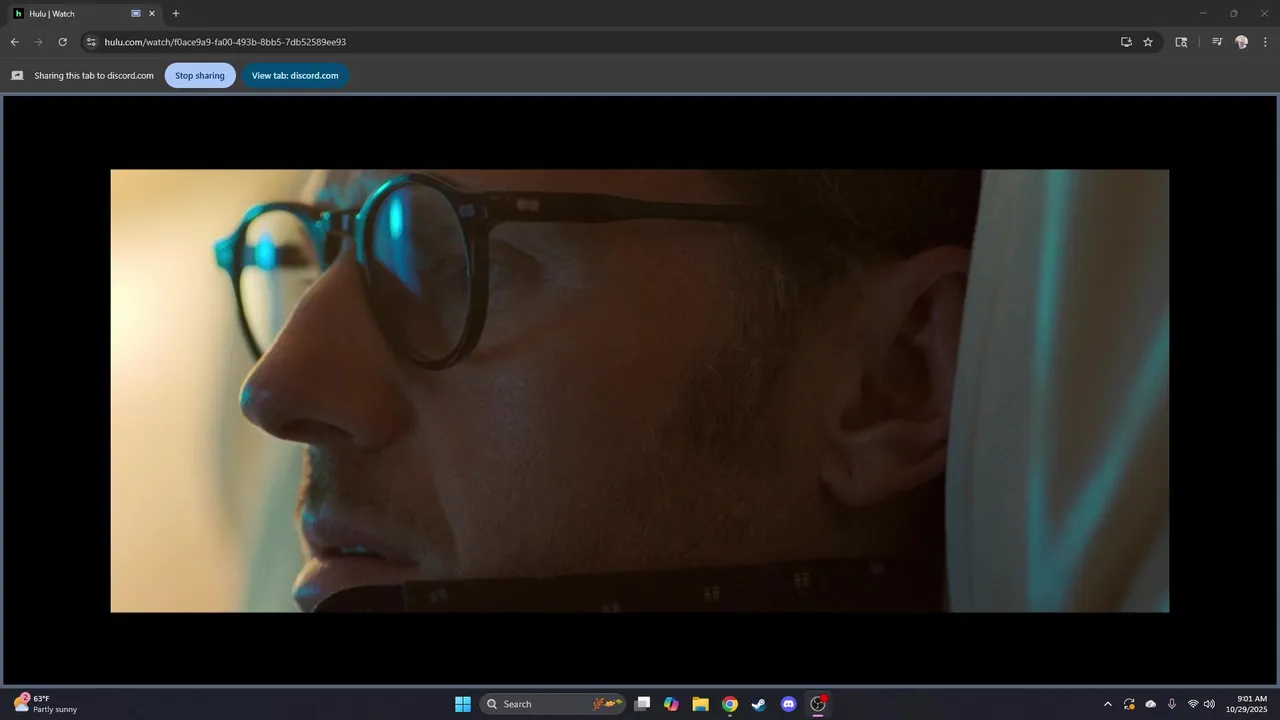Open File Explorer from the taskbar
Screen dimensions: 1280x720
(700, 704)
